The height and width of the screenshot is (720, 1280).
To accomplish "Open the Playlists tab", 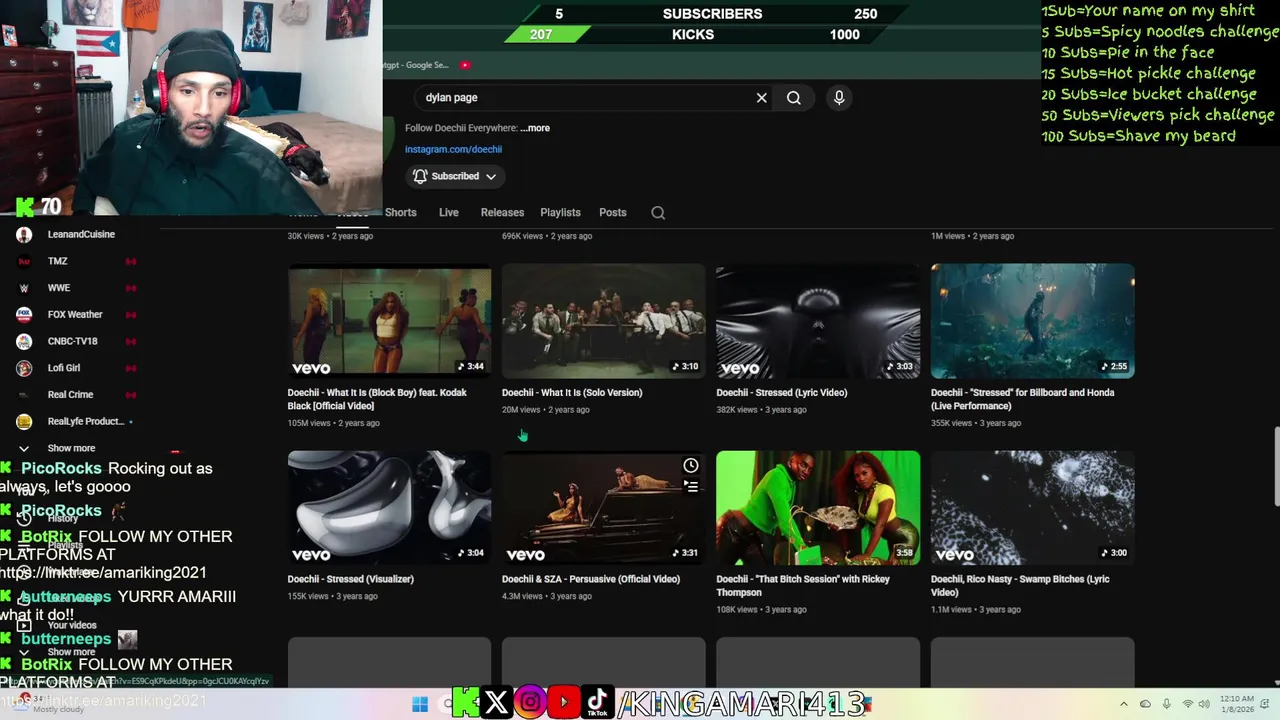I will pyautogui.click(x=560, y=212).
